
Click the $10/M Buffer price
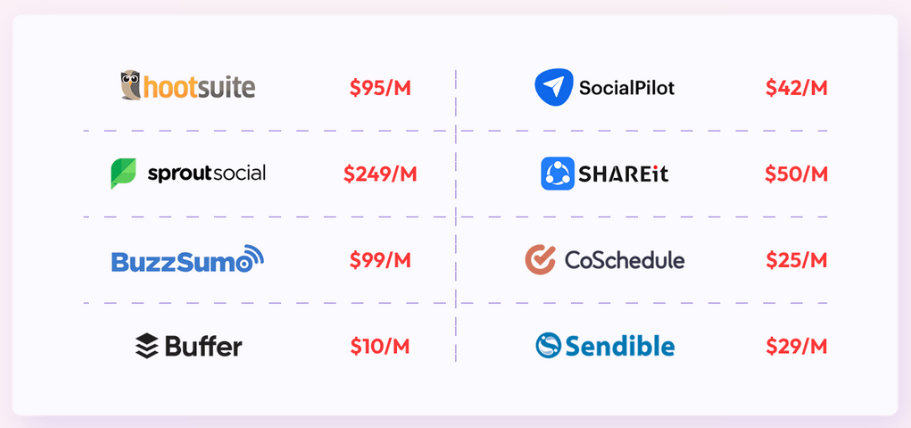click(x=380, y=346)
